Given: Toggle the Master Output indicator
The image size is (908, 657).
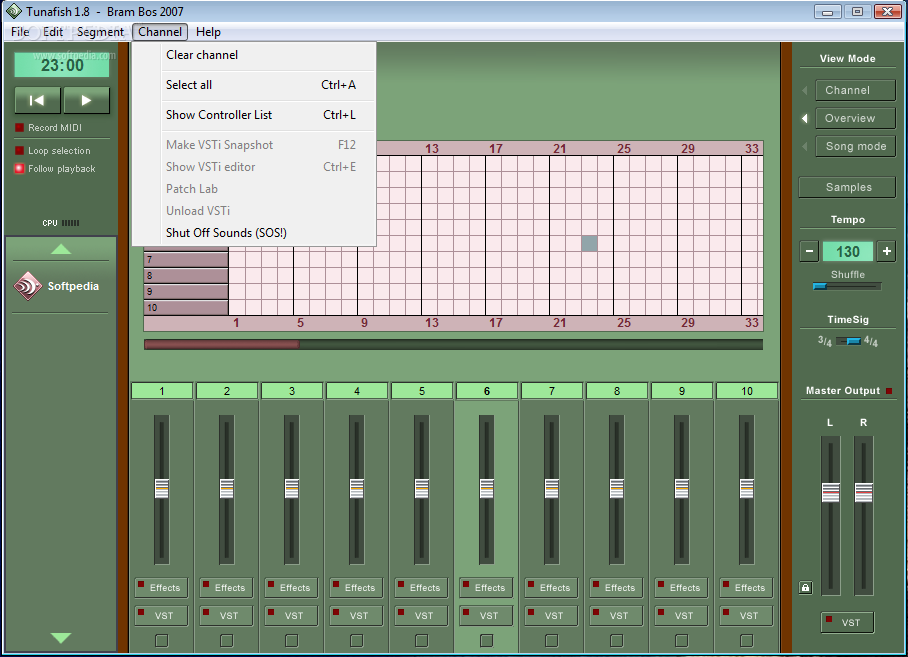Looking at the screenshot, I should [x=889, y=391].
